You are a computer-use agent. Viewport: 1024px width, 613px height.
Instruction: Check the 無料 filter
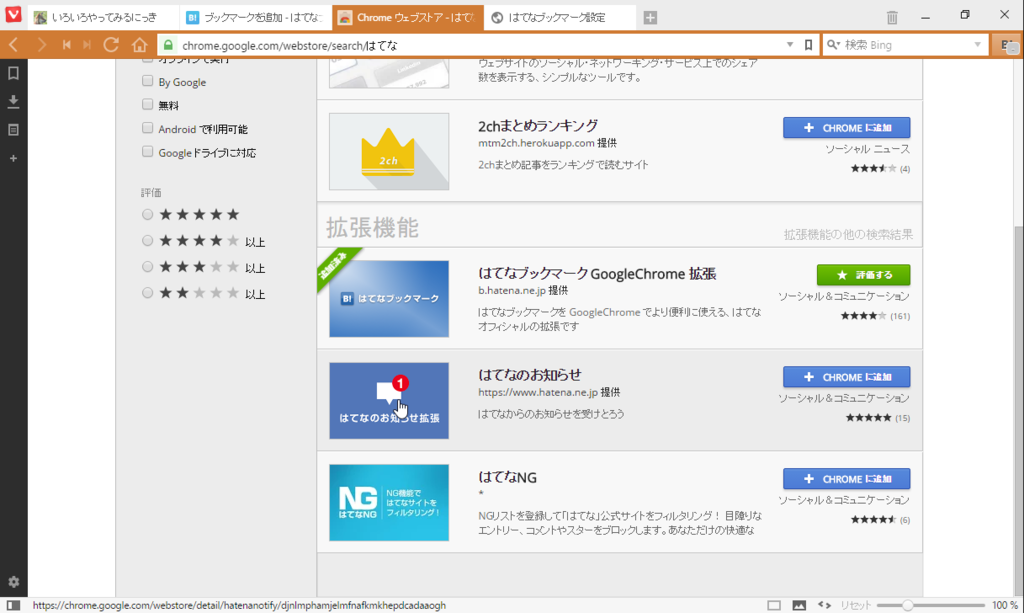click(148, 104)
